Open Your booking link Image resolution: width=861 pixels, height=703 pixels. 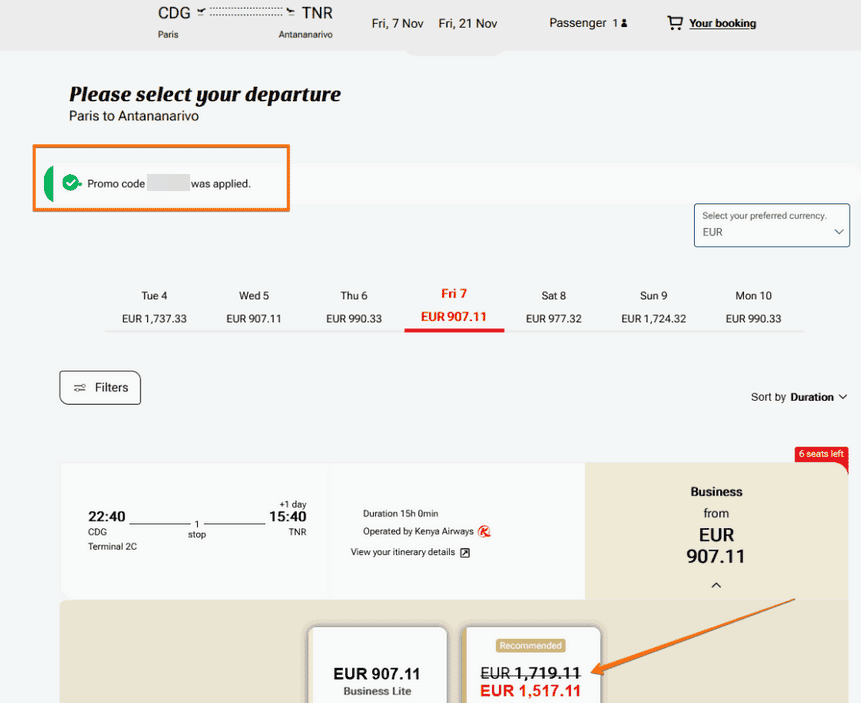coord(722,23)
